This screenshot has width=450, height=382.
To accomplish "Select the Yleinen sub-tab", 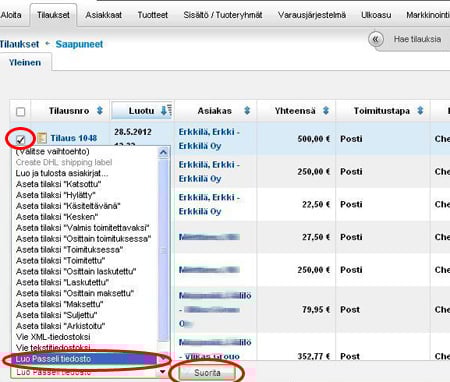I will (x=25, y=63).
